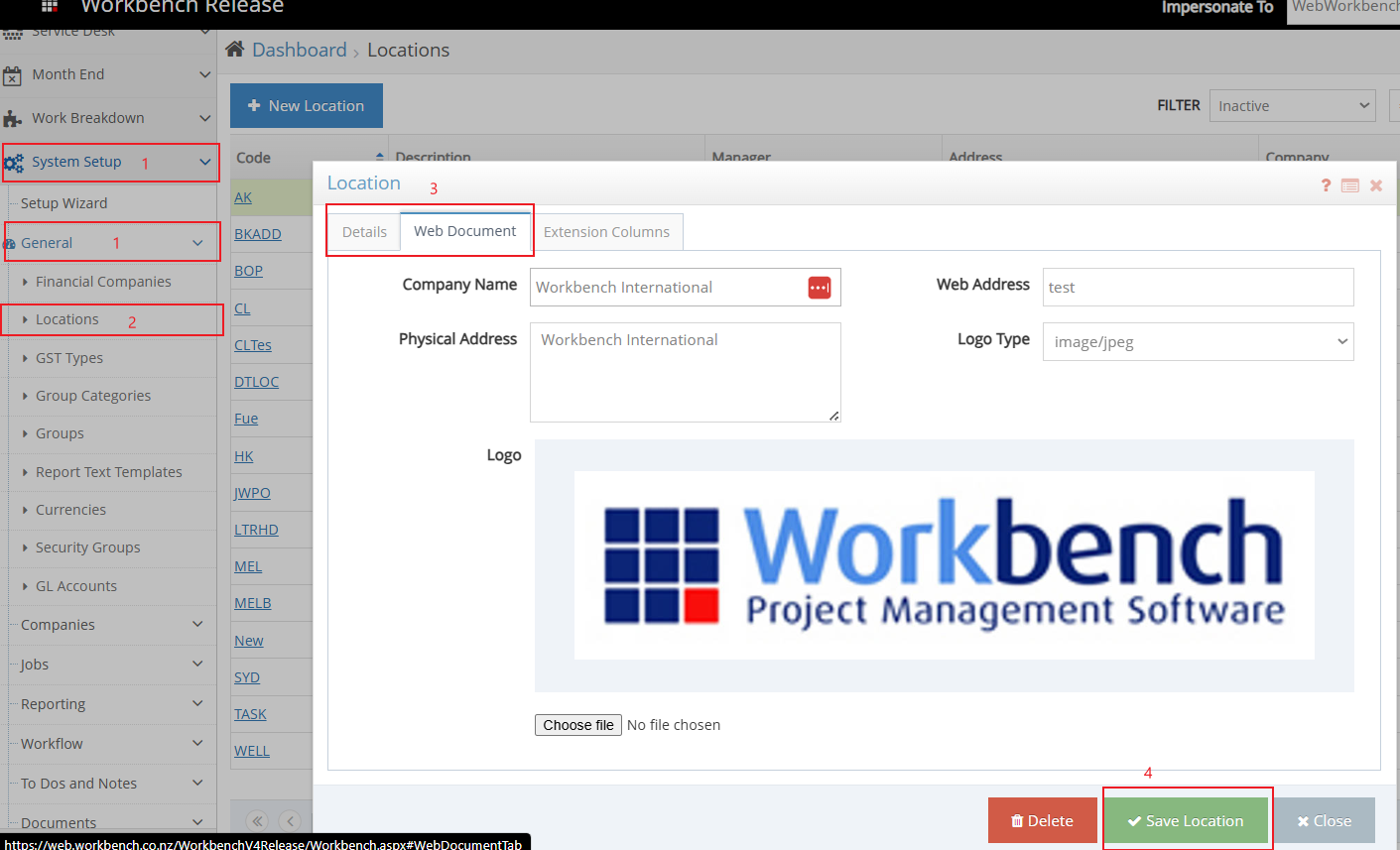Click the home icon beside Dashboard

[x=235, y=50]
